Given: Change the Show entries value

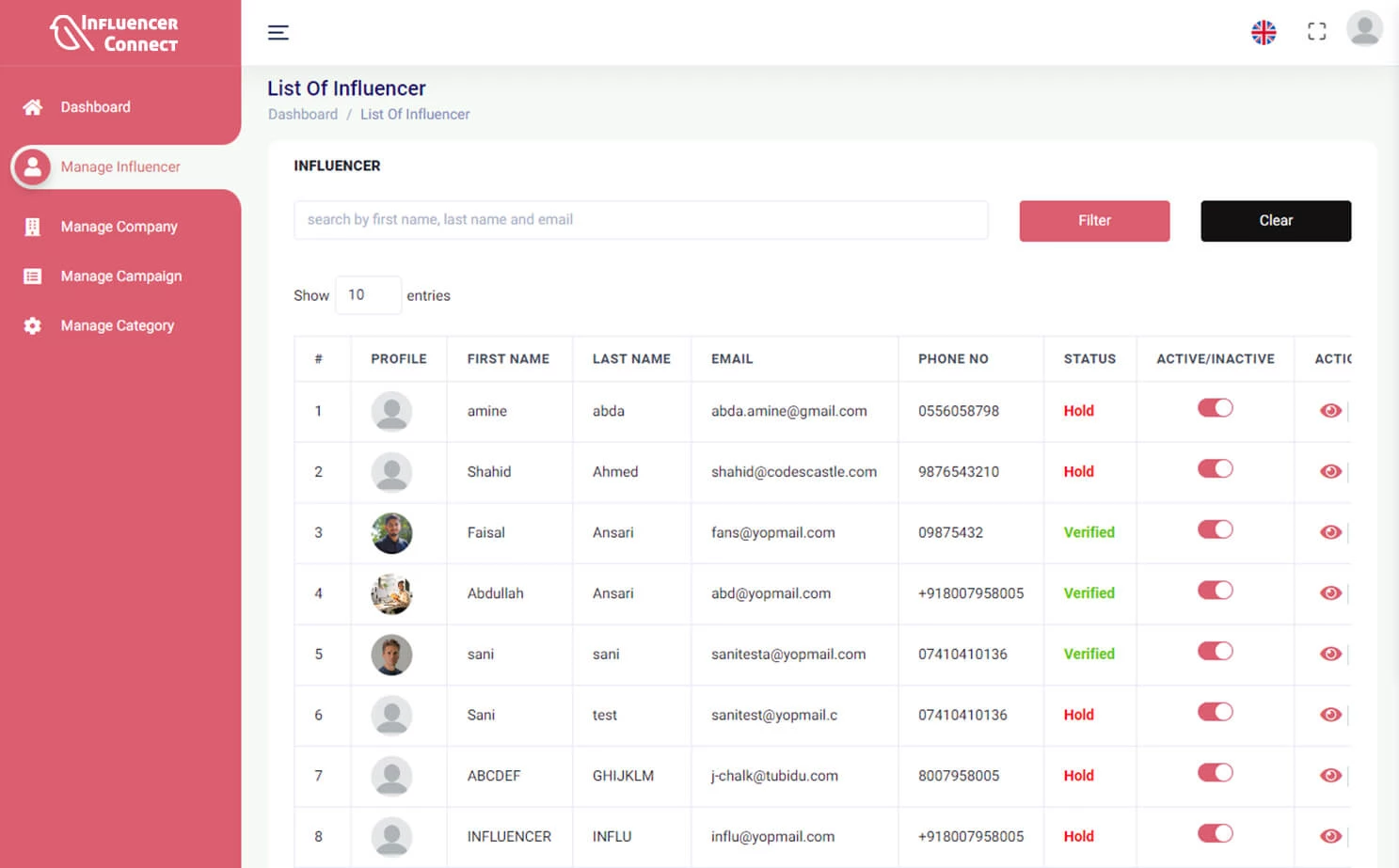Looking at the screenshot, I should [x=368, y=294].
